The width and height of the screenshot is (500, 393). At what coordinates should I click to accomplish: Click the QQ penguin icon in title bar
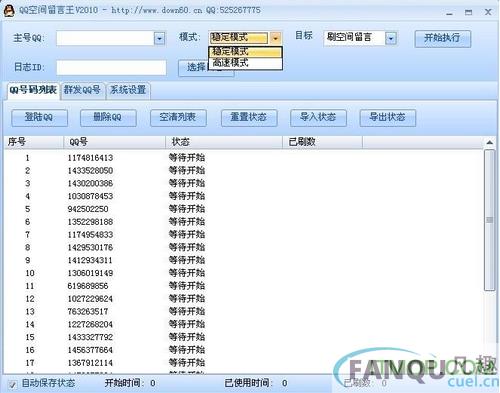[9, 11]
